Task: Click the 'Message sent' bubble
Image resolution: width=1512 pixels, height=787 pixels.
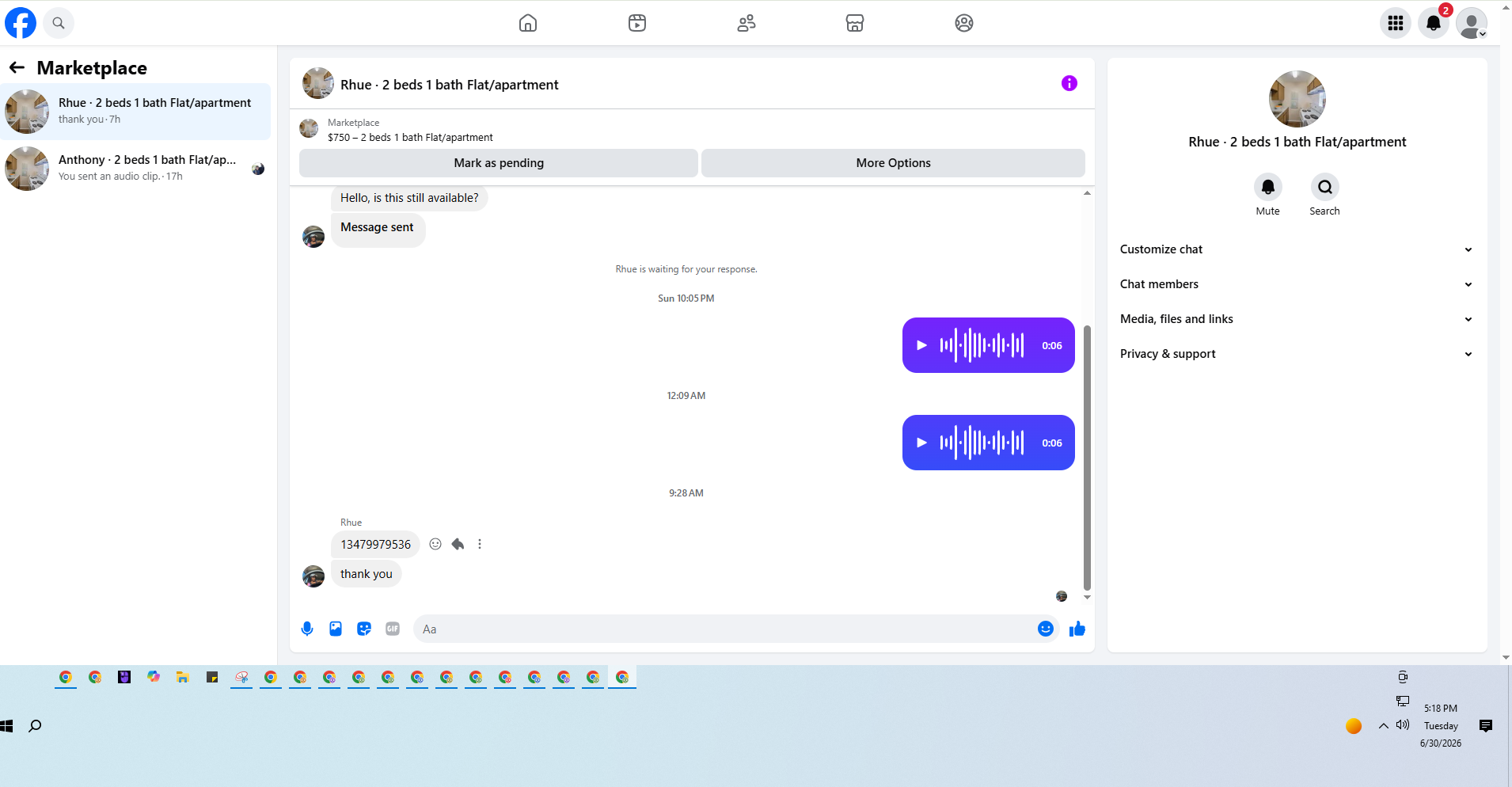Action: (378, 228)
